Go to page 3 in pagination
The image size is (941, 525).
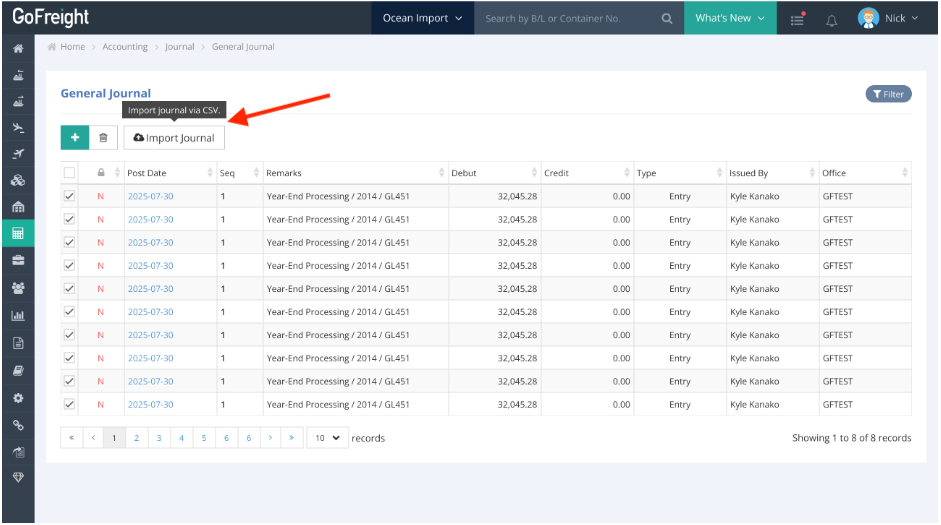[x=159, y=438]
